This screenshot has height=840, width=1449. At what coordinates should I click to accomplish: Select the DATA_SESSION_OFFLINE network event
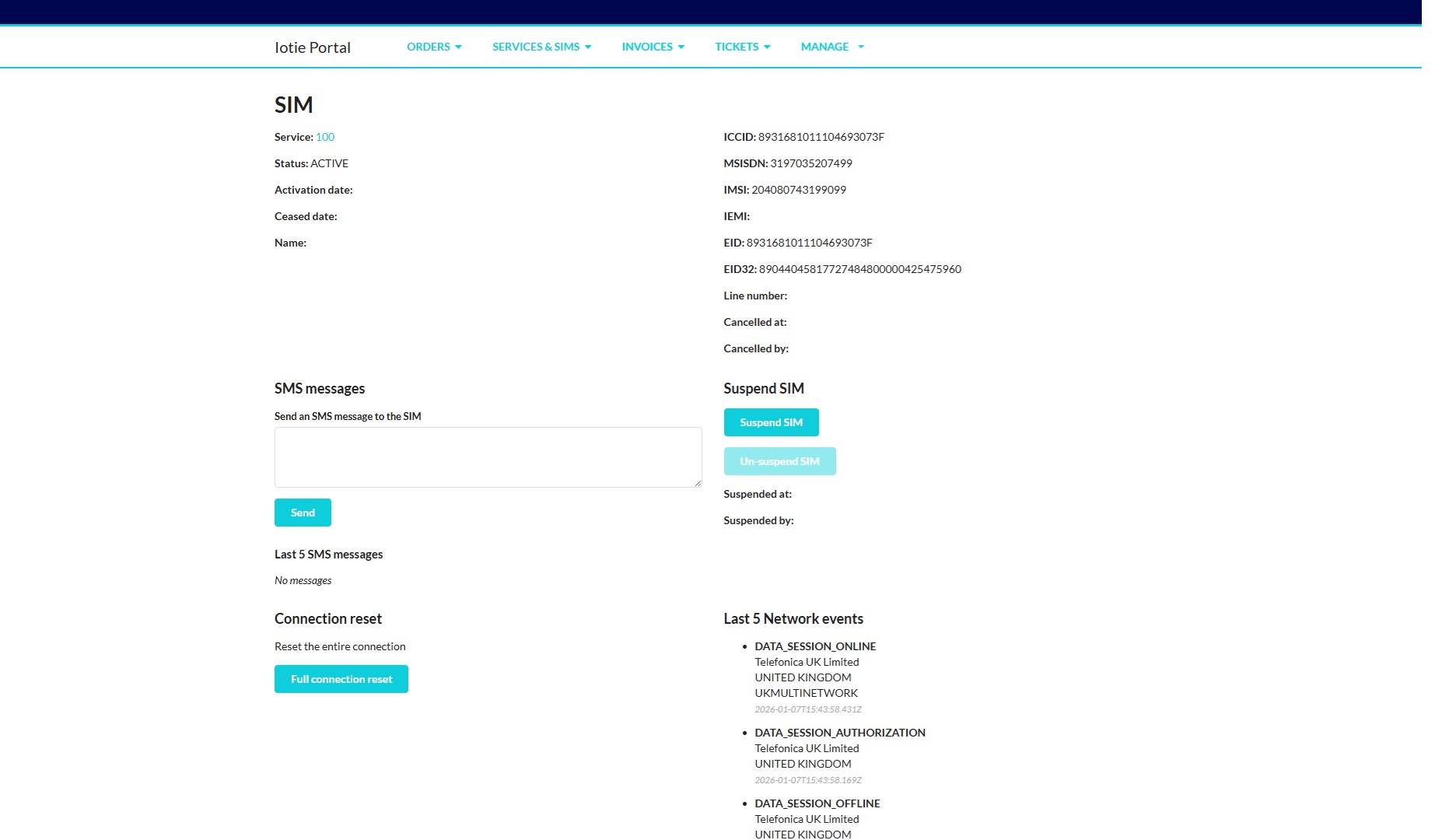point(817,803)
